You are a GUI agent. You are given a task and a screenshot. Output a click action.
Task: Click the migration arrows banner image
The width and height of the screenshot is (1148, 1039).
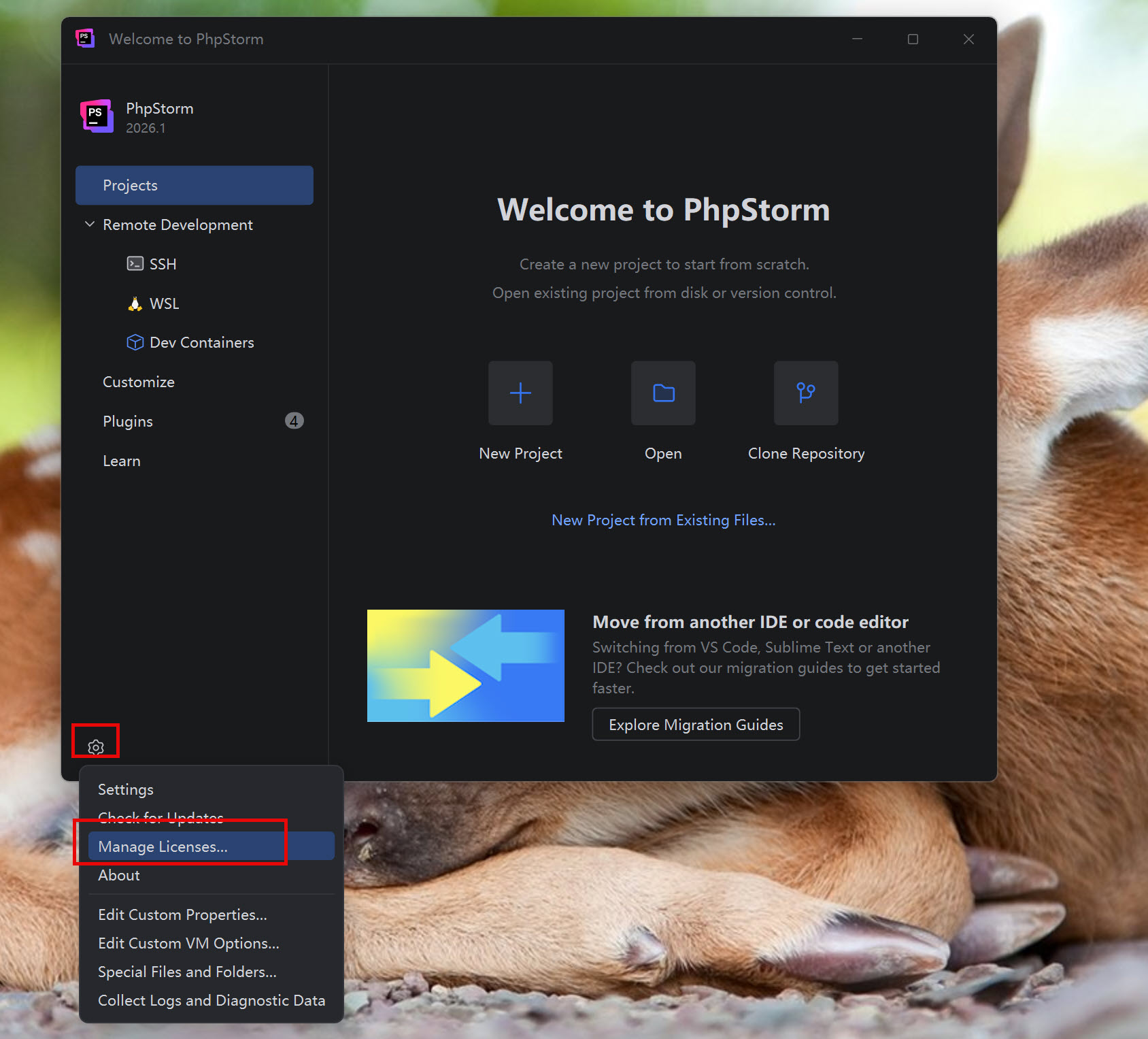click(x=466, y=665)
